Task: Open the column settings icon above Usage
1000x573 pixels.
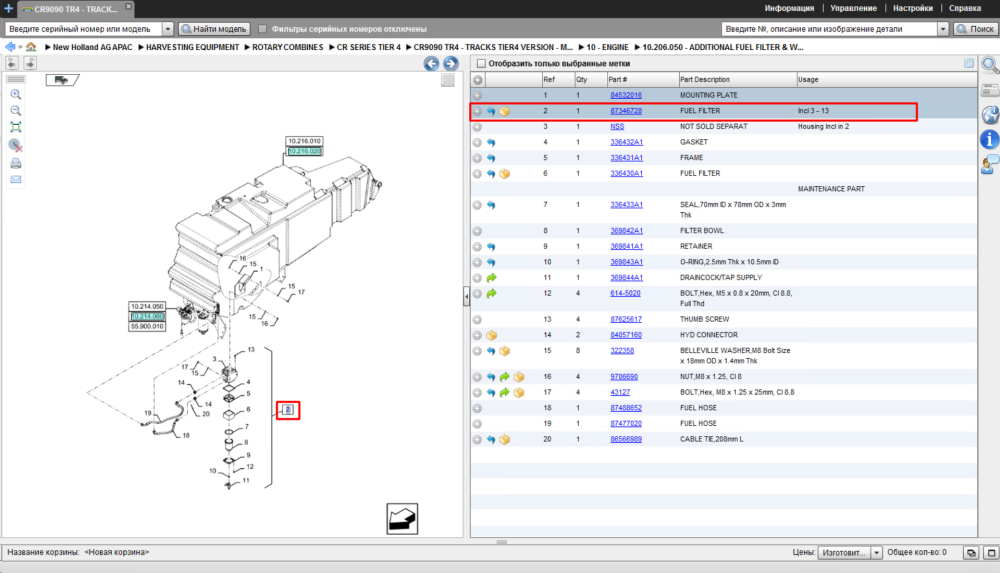Action: pyautogui.click(x=969, y=63)
